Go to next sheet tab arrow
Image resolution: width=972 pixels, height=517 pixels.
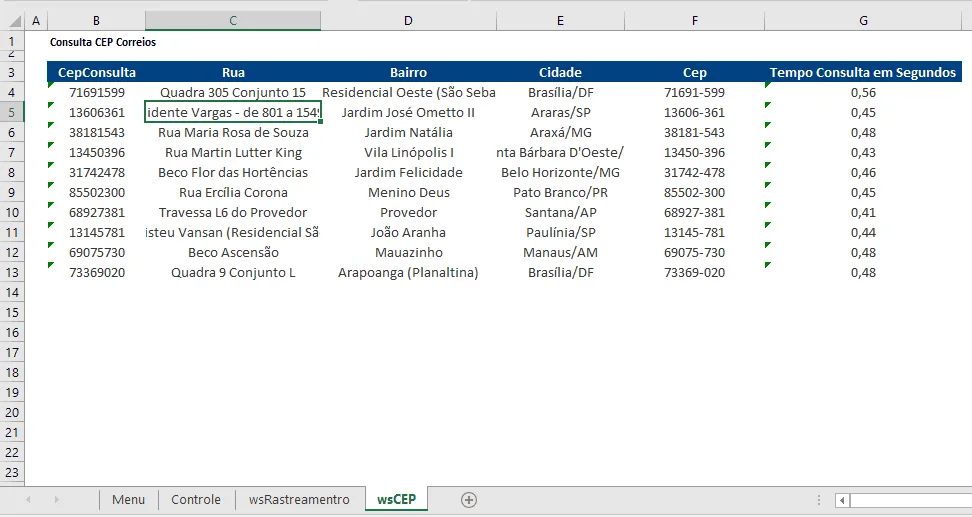(x=56, y=500)
